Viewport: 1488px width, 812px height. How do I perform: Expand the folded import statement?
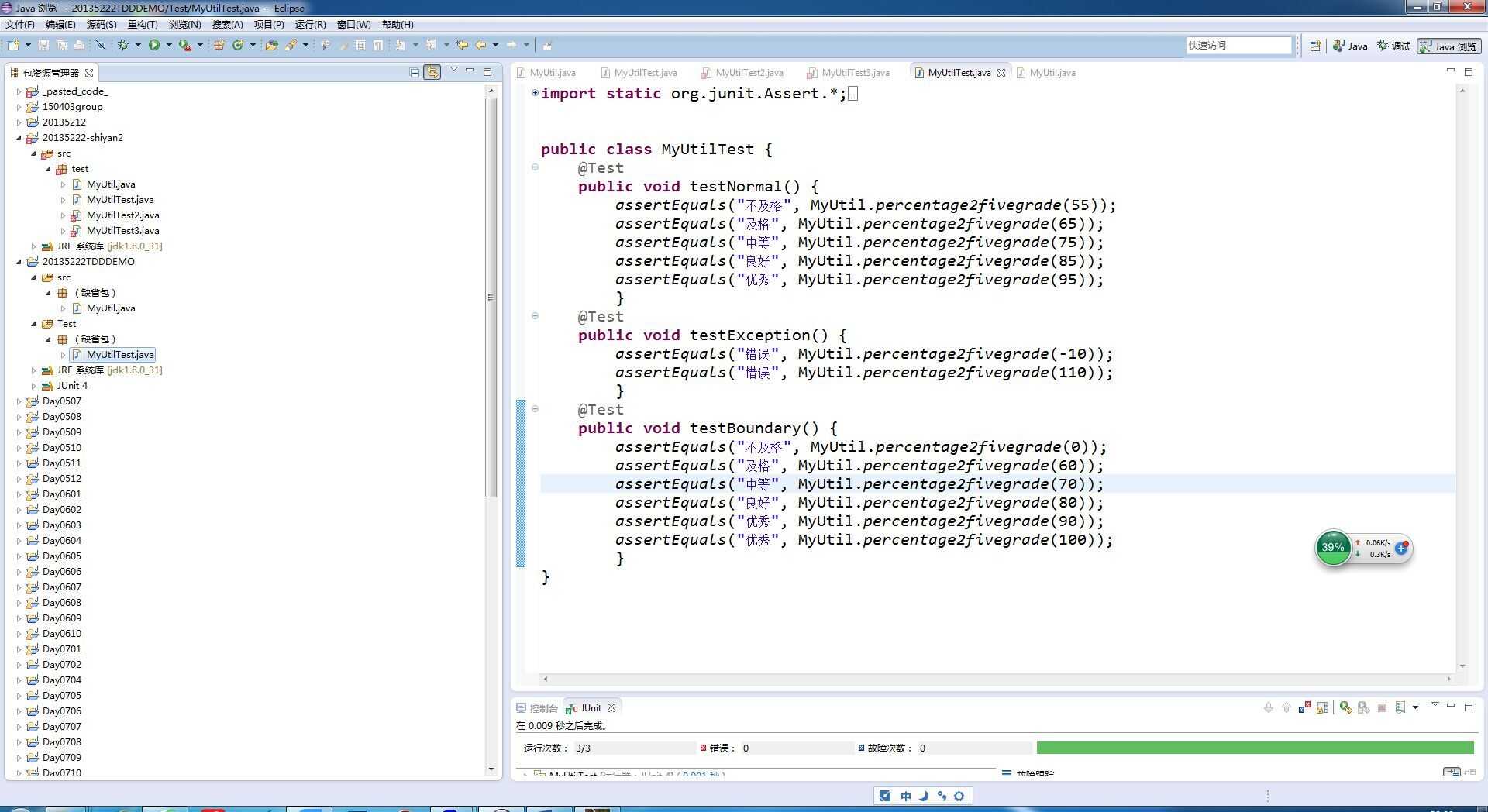tap(535, 93)
